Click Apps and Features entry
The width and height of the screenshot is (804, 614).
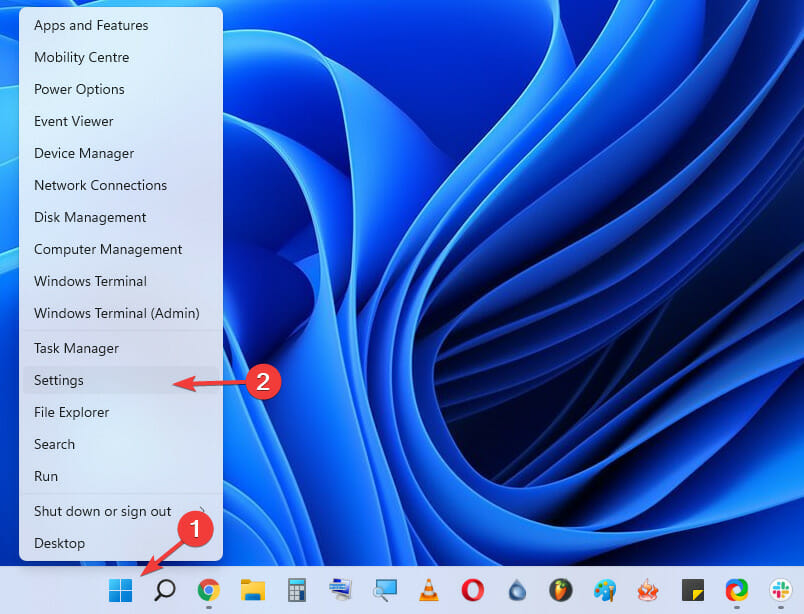tap(91, 25)
